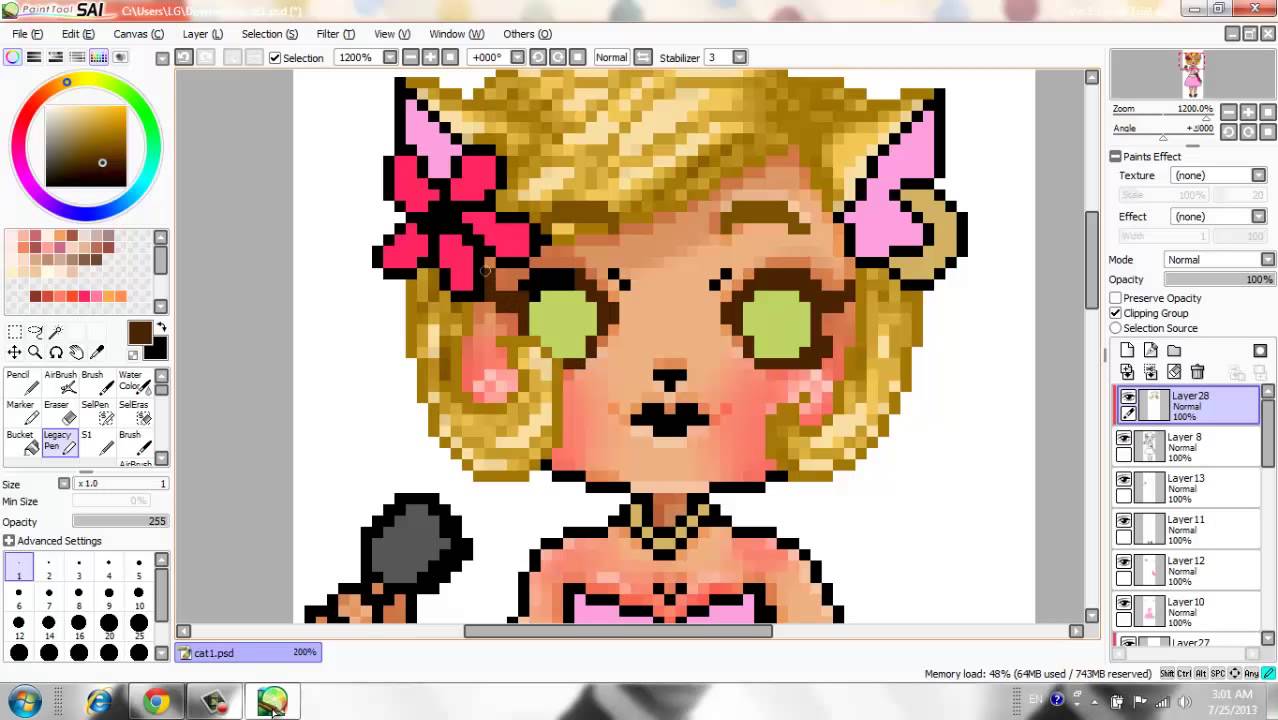Open the Others menu
The width and height of the screenshot is (1278, 720).
click(527, 34)
